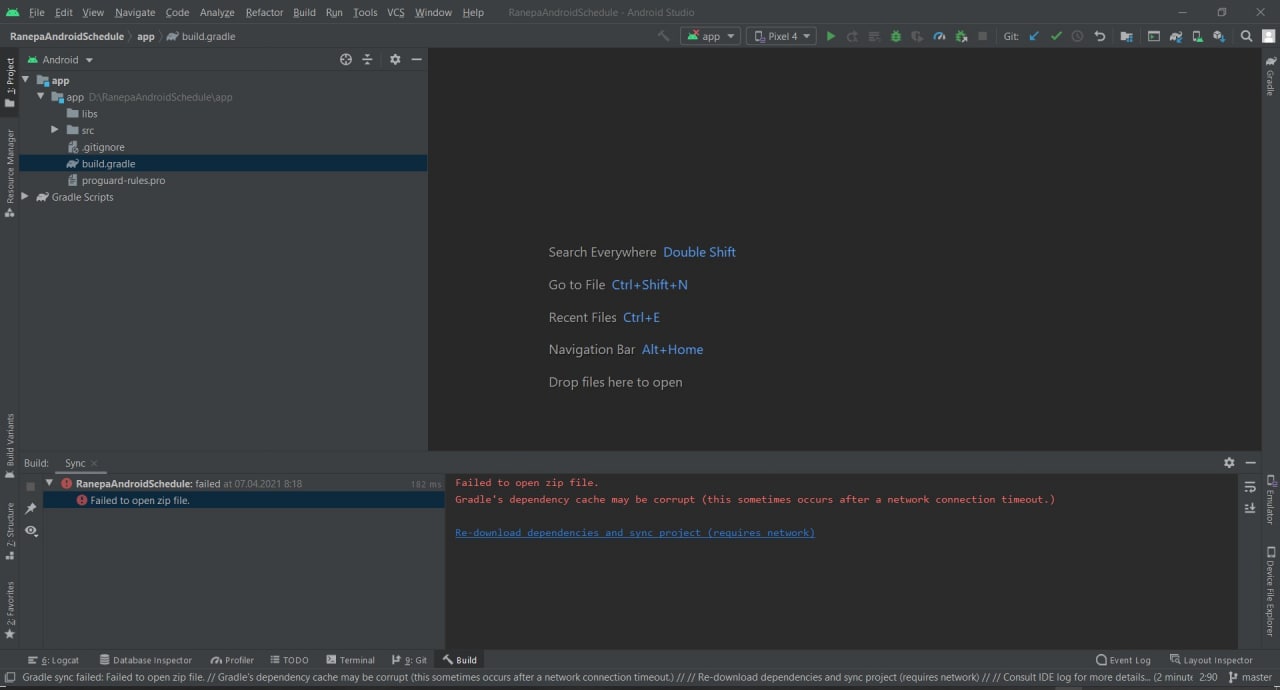Click the Make Project hammer icon
Image resolution: width=1280 pixels, height=690 pixels.
tap(663, 36)
